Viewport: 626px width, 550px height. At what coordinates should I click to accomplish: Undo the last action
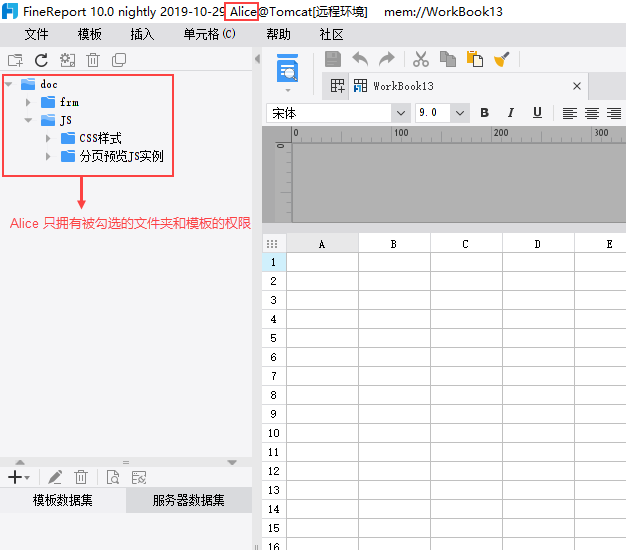tap(360, 59)
